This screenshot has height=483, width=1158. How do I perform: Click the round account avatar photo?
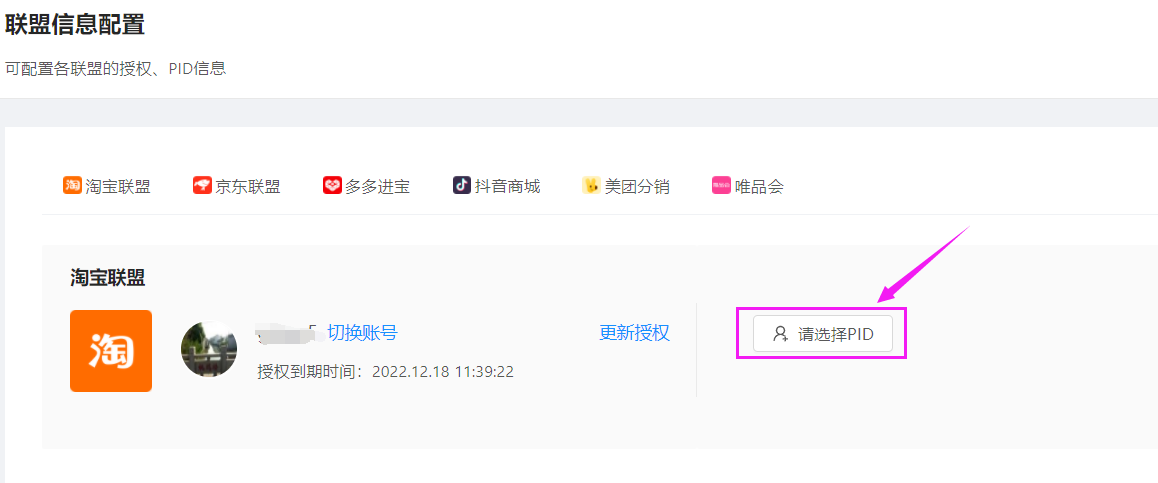209,349
